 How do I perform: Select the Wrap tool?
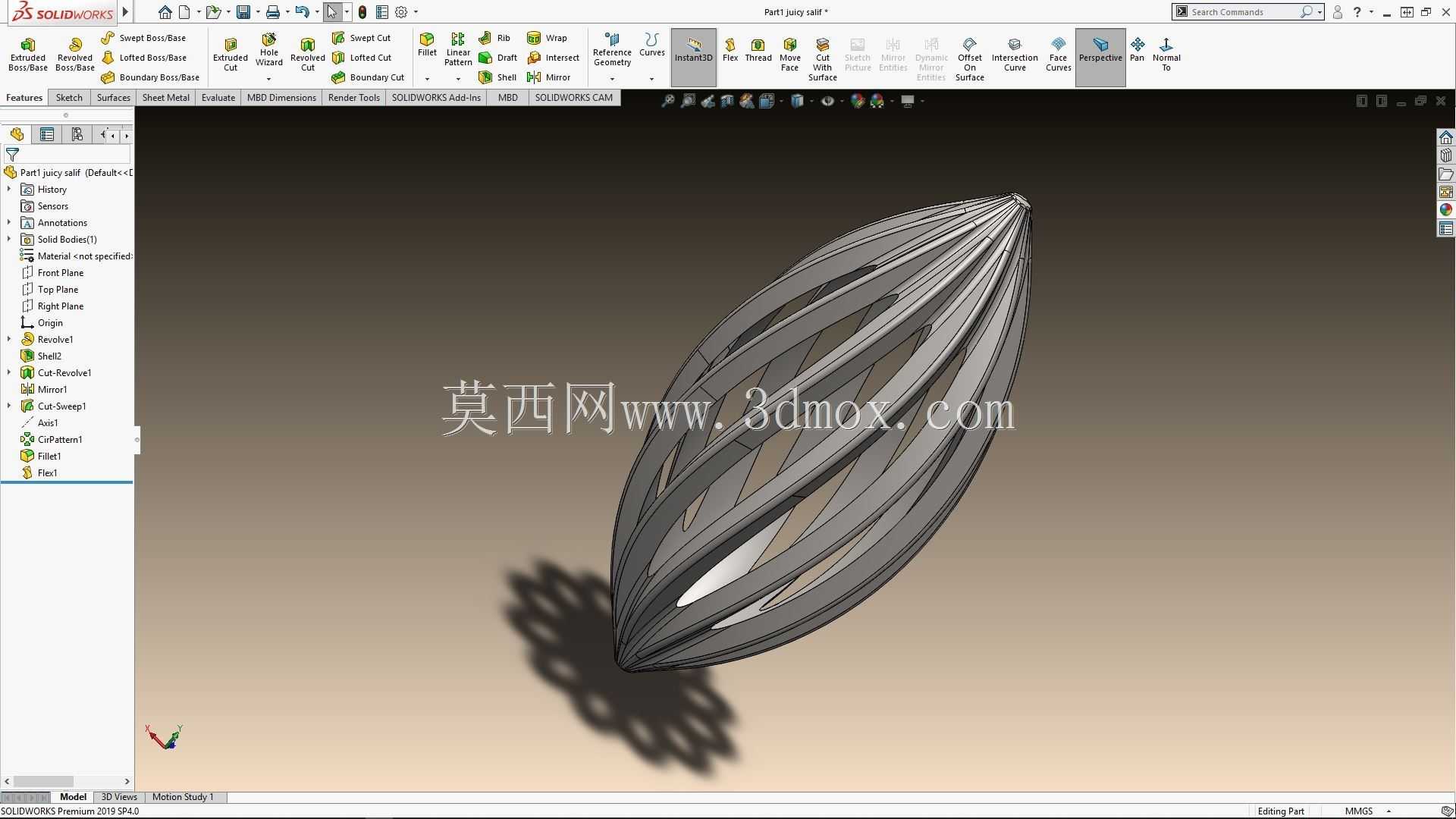547,38
